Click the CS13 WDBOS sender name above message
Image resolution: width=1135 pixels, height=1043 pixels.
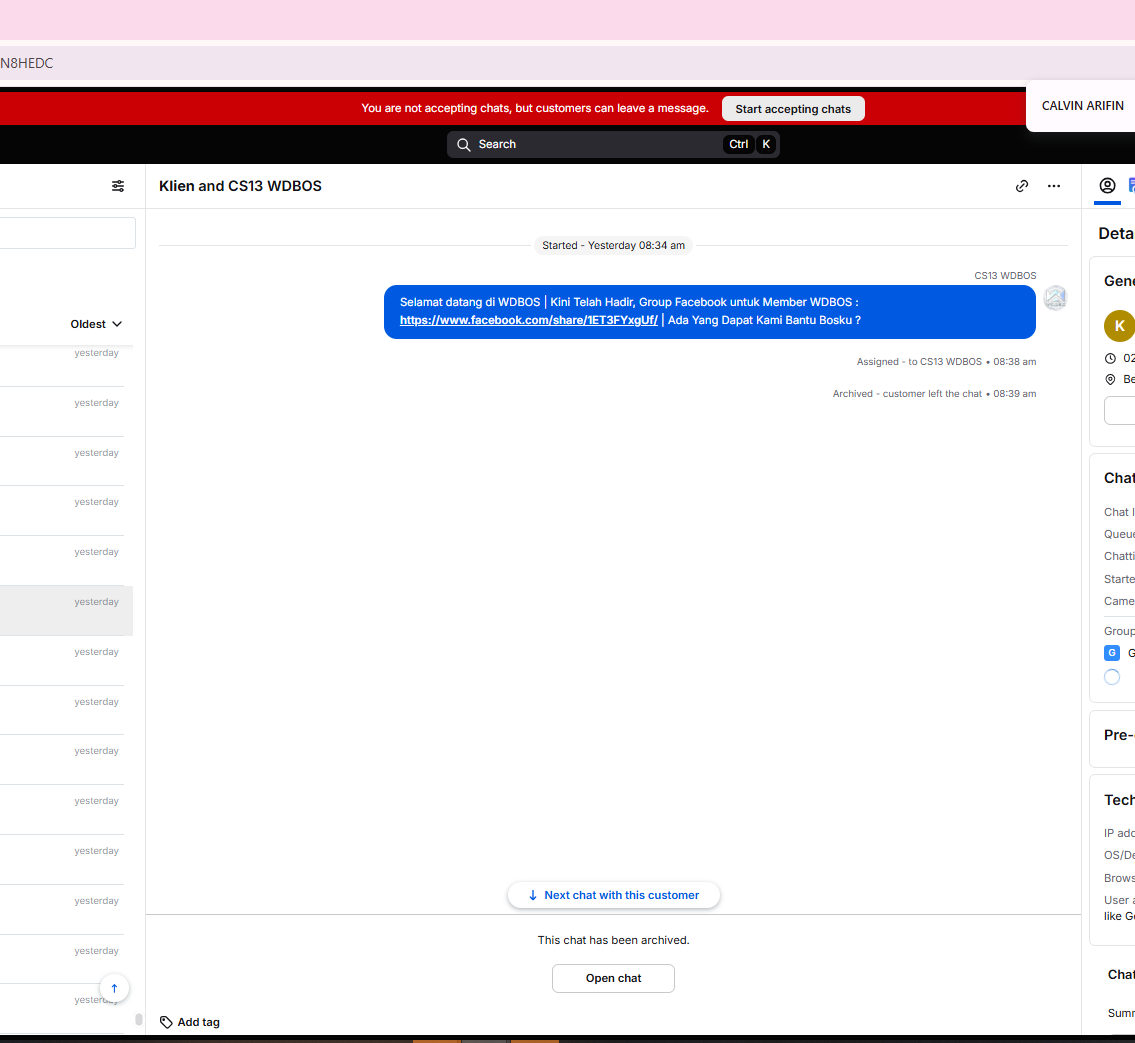pyautogui.click(x=1005, y=276)
